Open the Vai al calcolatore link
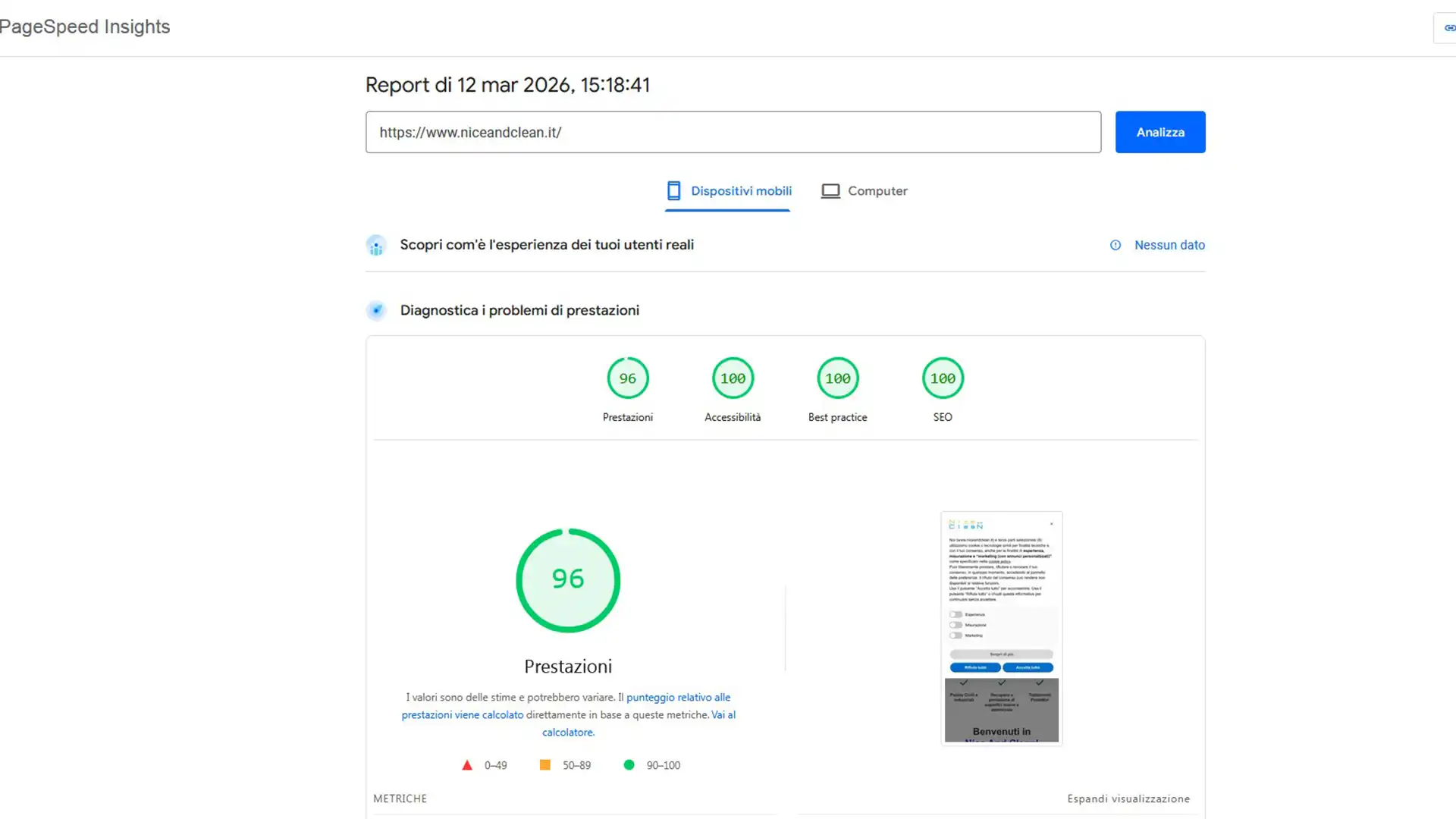 coord(569,733)
